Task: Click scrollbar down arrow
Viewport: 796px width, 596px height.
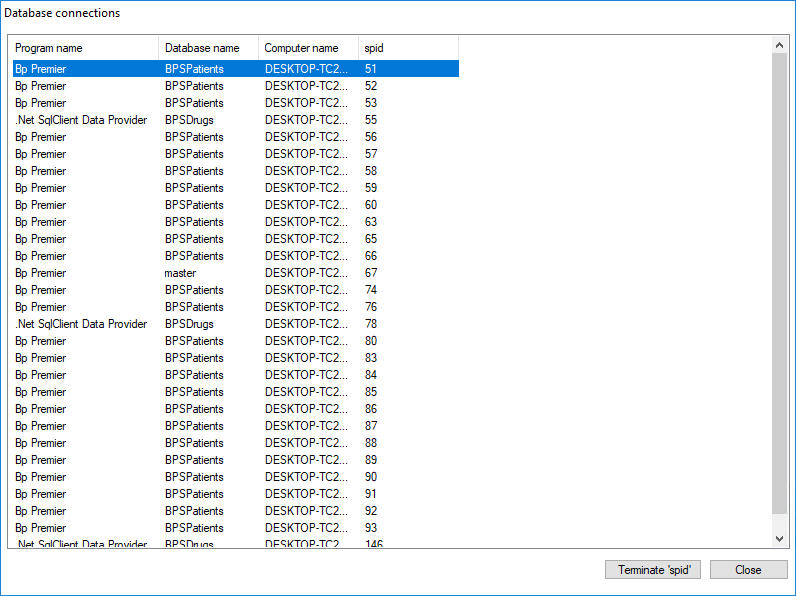Action: 780,539
